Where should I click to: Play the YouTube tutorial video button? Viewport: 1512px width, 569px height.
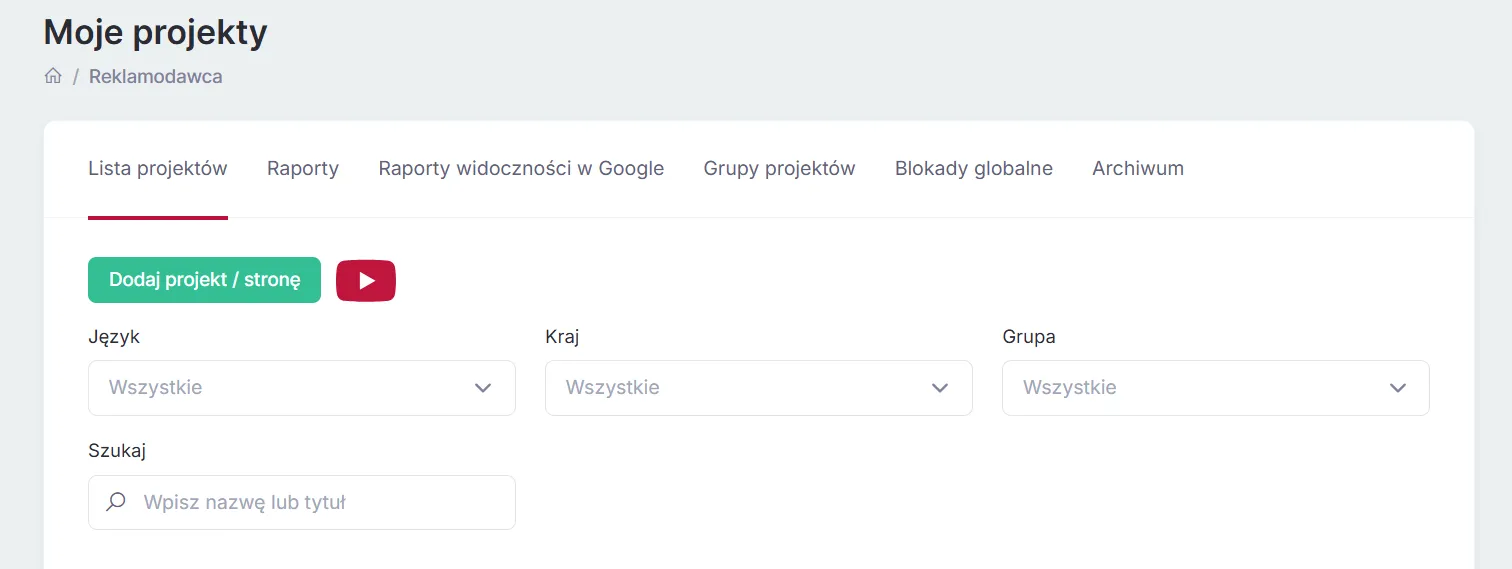point(366,280)
